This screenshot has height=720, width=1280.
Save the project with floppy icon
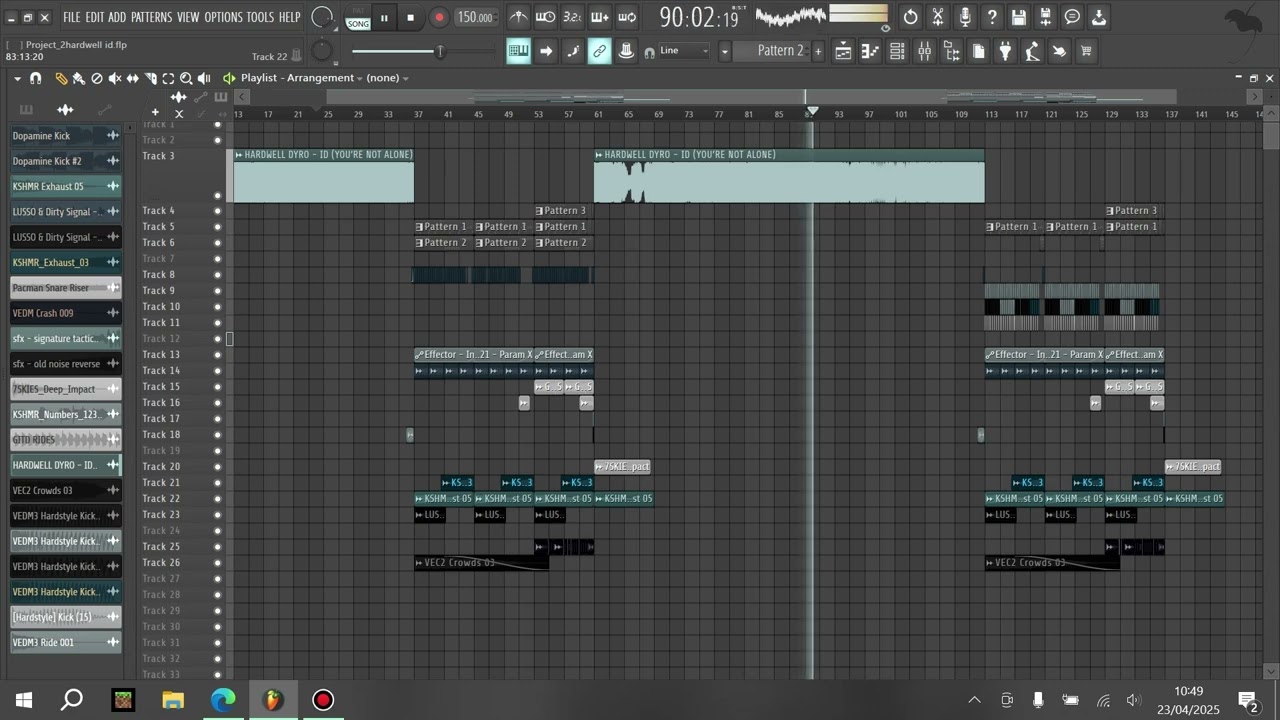tap(1018, 17)
